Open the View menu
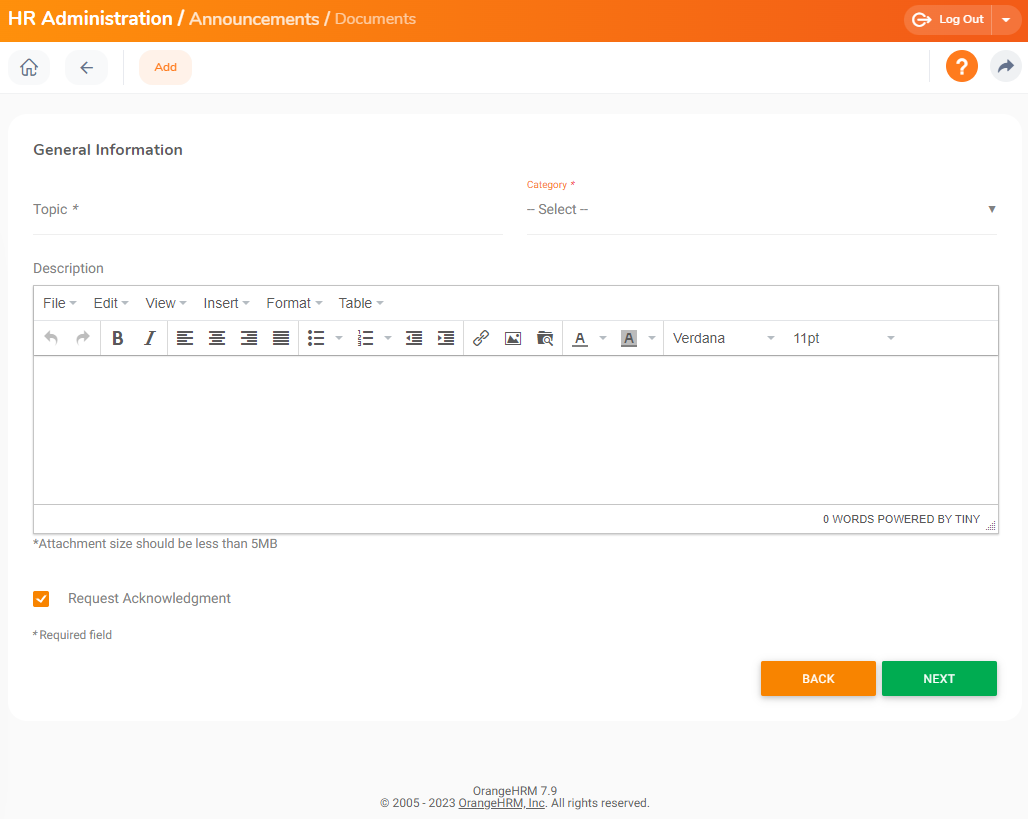 tap(166, 303)
